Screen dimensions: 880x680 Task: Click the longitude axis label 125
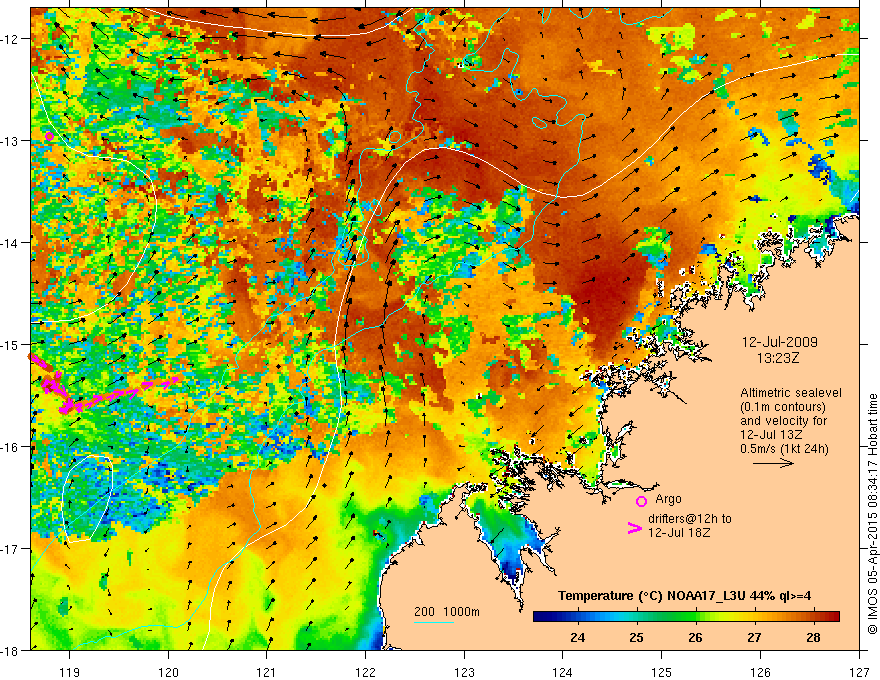click(x=662, y=672)
